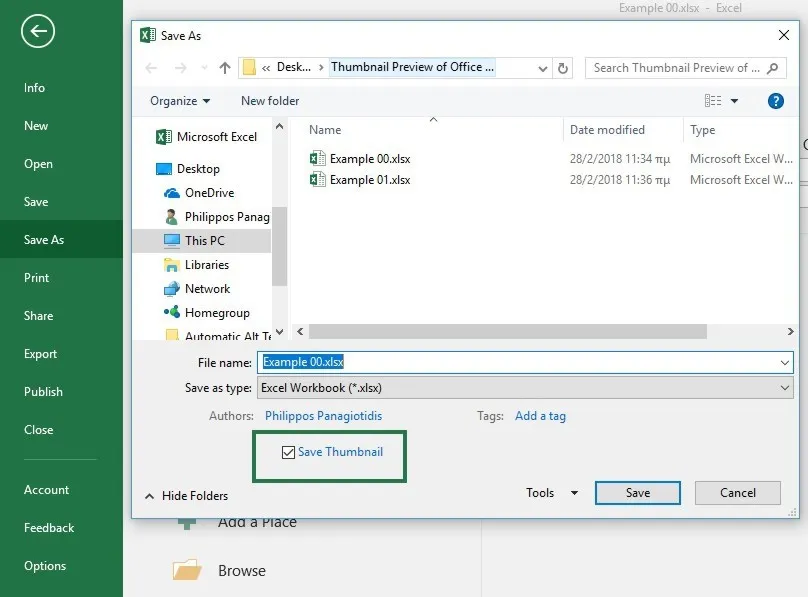Click the address bar folder icon
This screenshot has width=808, height=597.
pyautogui.click(x=249, y=67)
